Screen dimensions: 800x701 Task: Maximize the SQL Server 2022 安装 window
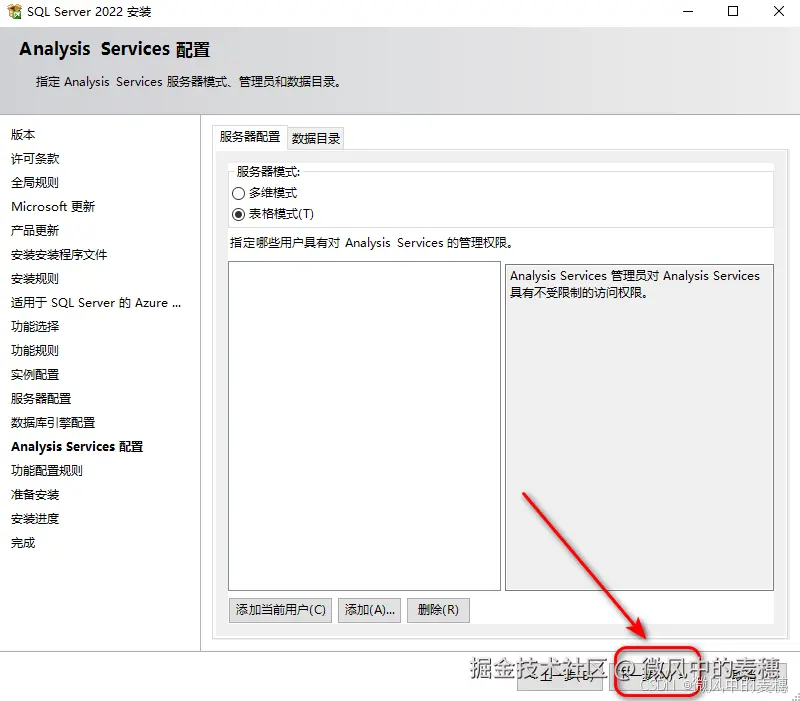click(733, 11)
